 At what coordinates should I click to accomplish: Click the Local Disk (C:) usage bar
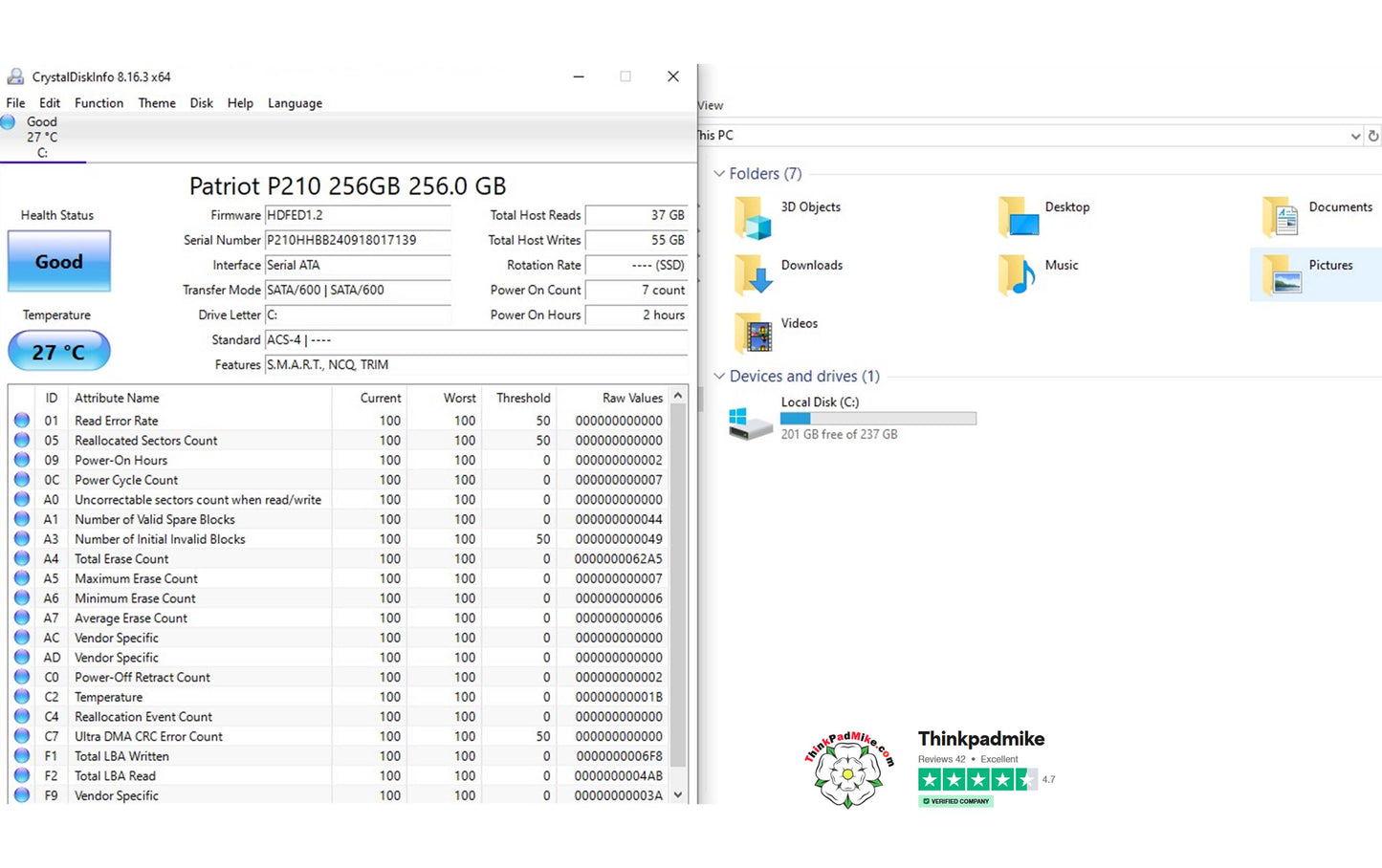[x=878, y=419]
